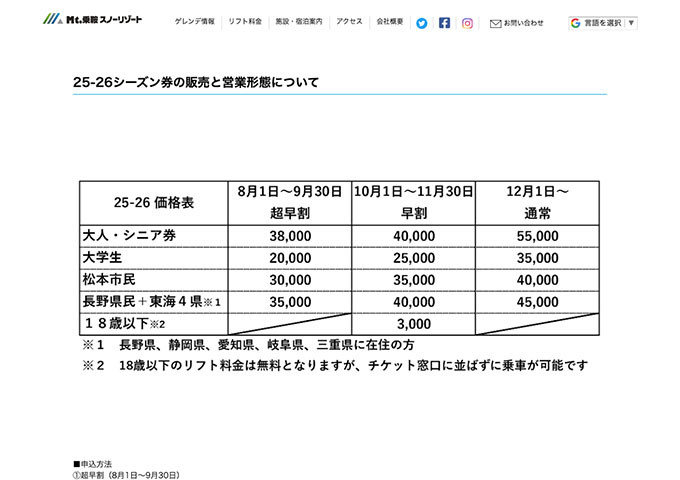Click the 松本市民 通常 40,000 cell

tap(537, 280)
